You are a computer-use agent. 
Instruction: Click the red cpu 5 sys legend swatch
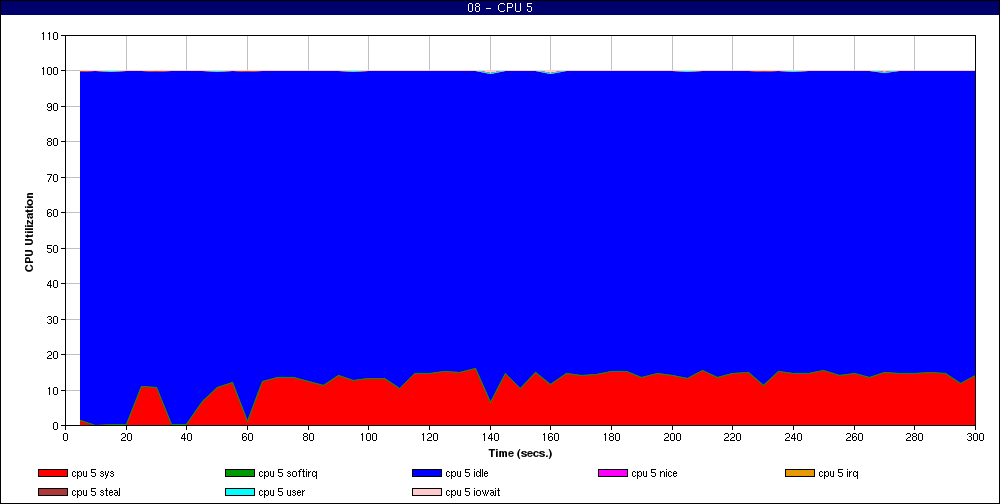click(52, 473)
